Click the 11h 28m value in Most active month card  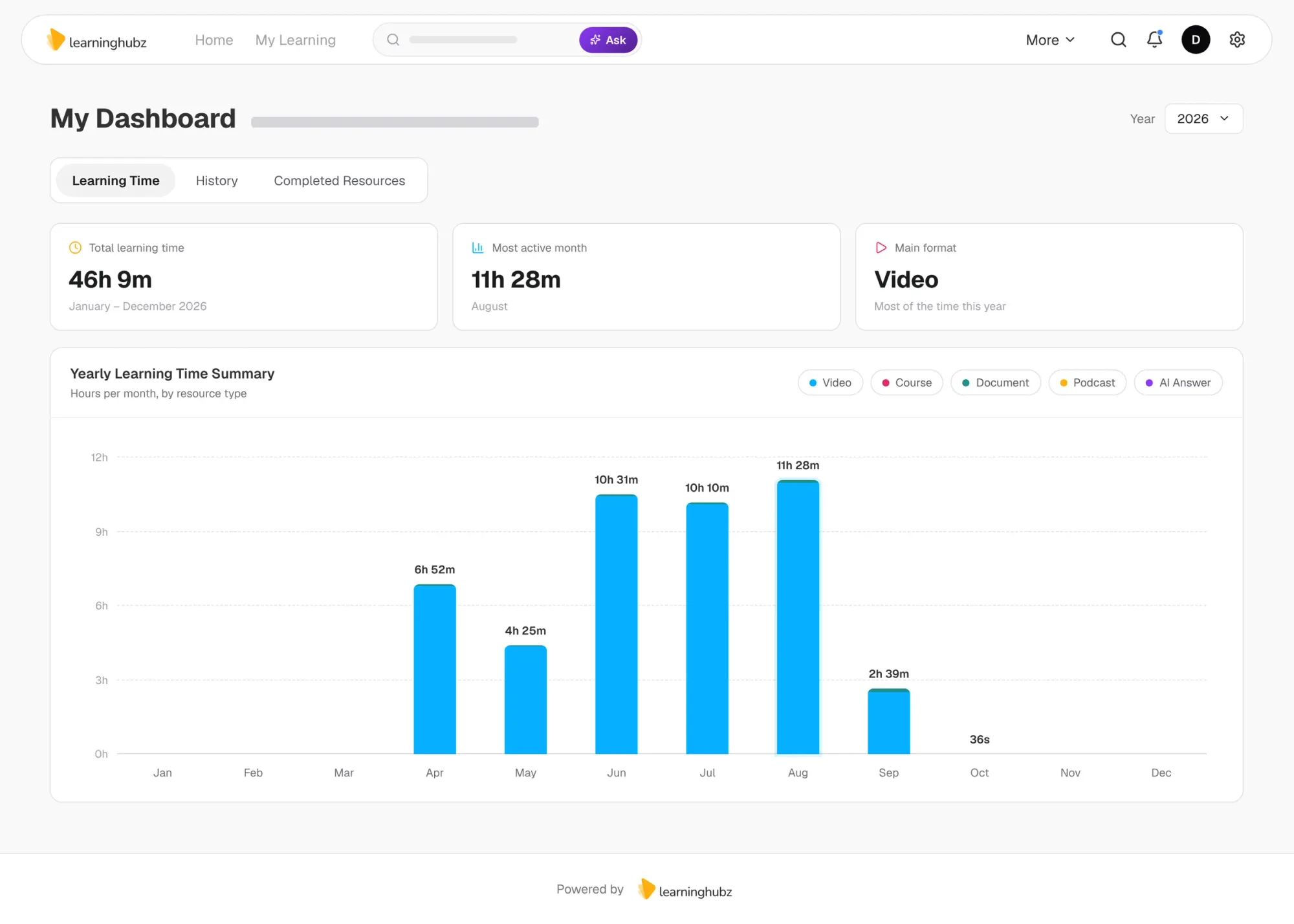click(x=516, y=280)
